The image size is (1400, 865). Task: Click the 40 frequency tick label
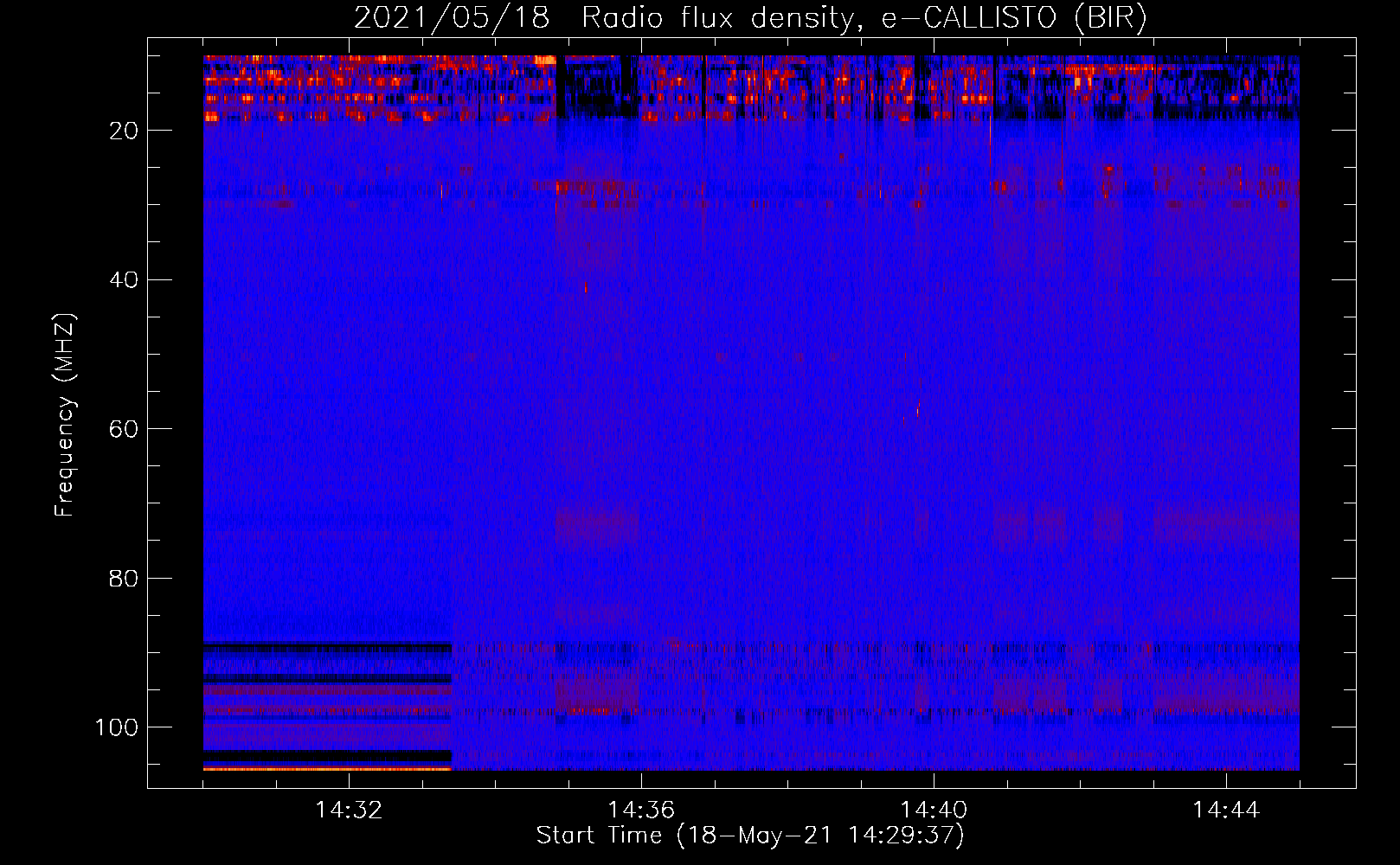click(125, 280)
